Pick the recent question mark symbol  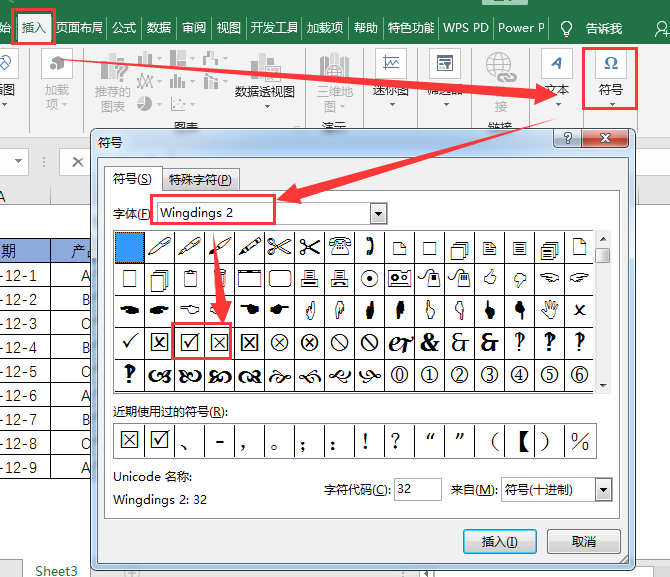[395, 440]
